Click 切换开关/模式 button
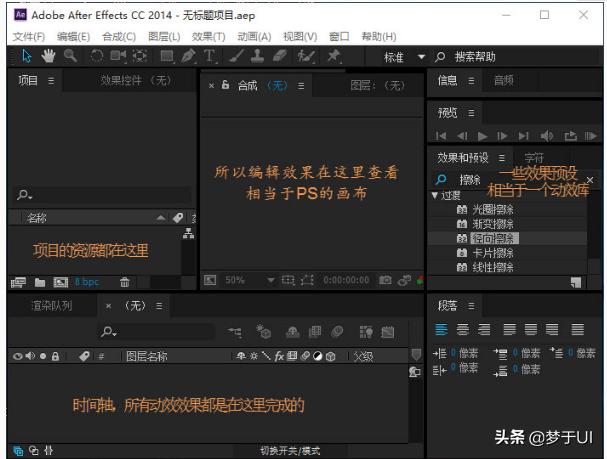 pyautogui.click(x=290, y=450)
